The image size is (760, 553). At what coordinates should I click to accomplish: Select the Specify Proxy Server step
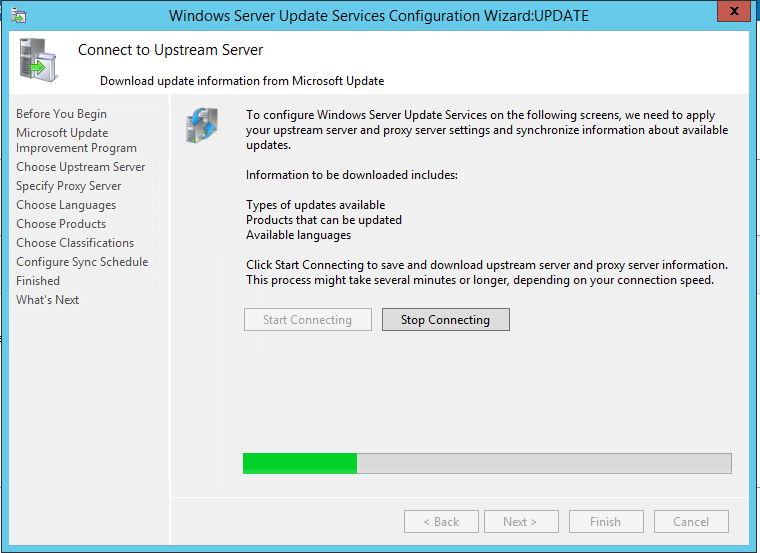pyautogui.click(x=68, y=186)
